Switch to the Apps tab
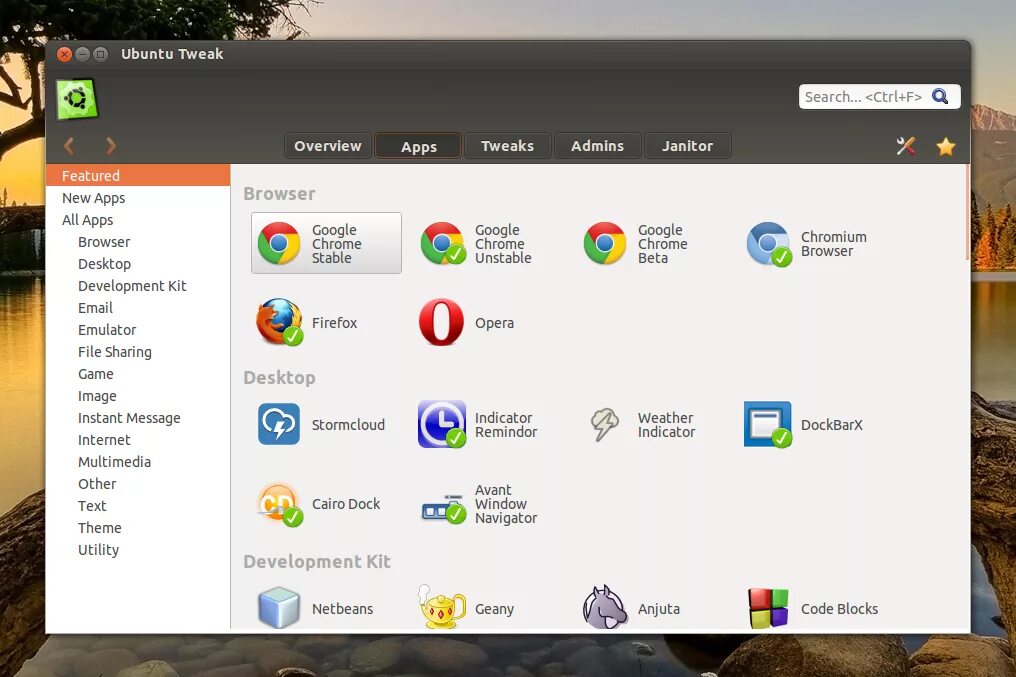 (x=419, y=146)
